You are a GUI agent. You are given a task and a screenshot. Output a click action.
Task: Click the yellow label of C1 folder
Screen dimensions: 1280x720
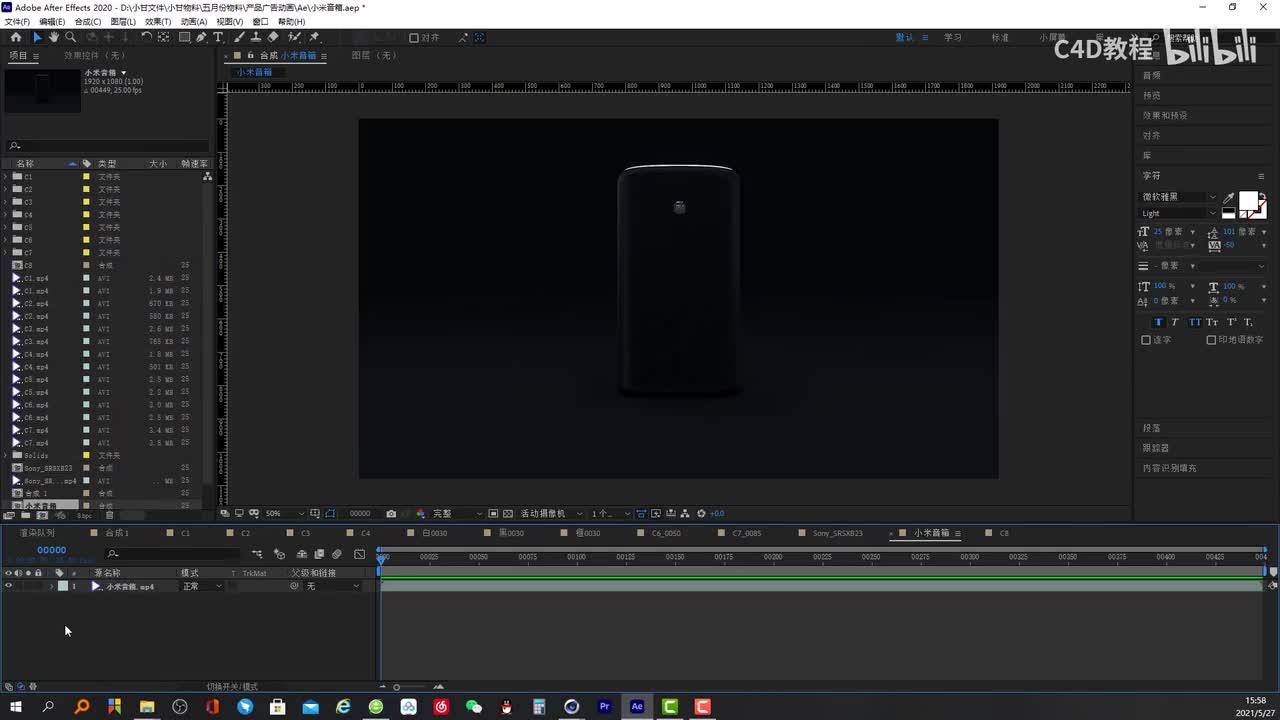click(x=86, y=177)
